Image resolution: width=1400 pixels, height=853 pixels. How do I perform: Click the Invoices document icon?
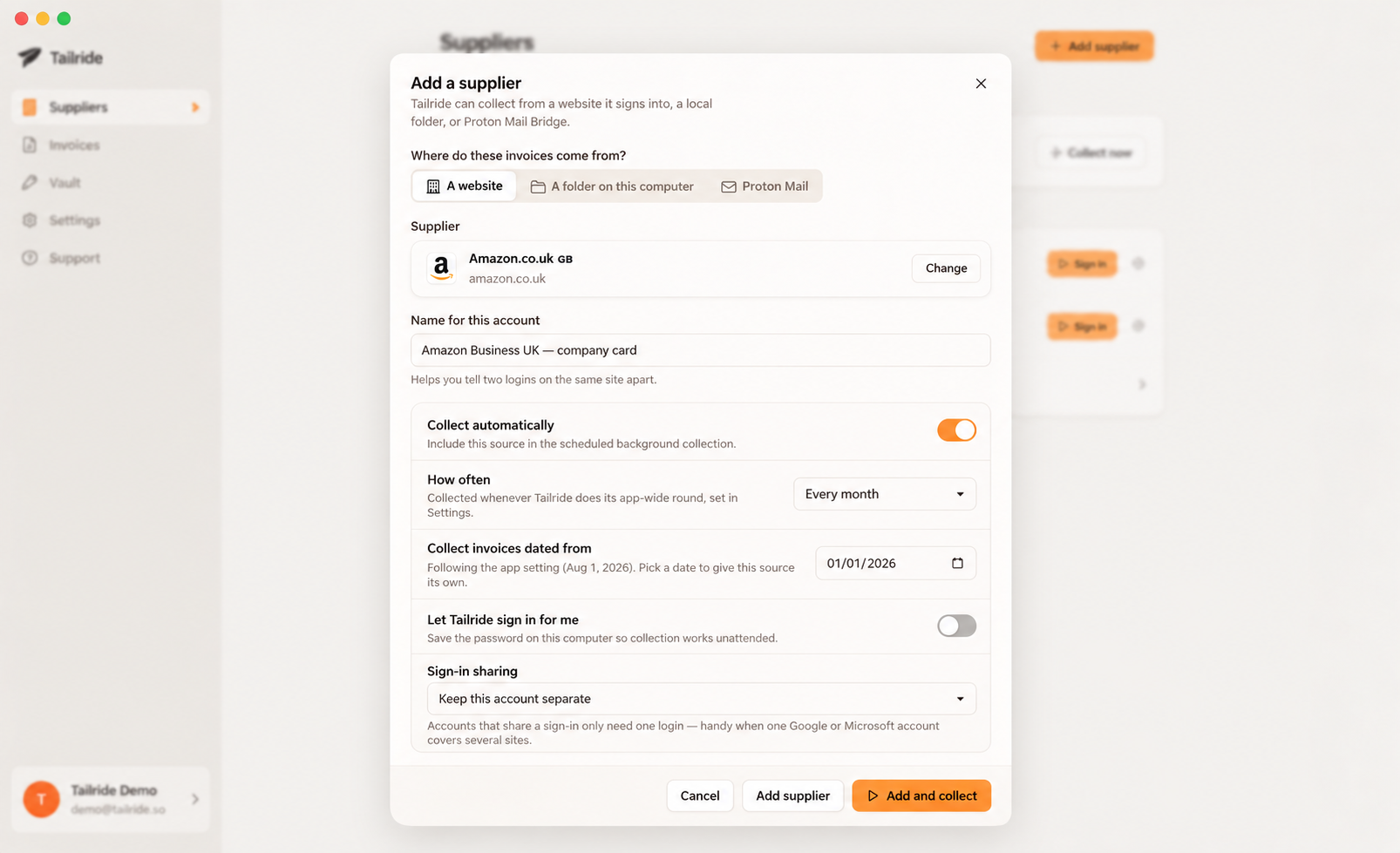(x=30, y=146)
